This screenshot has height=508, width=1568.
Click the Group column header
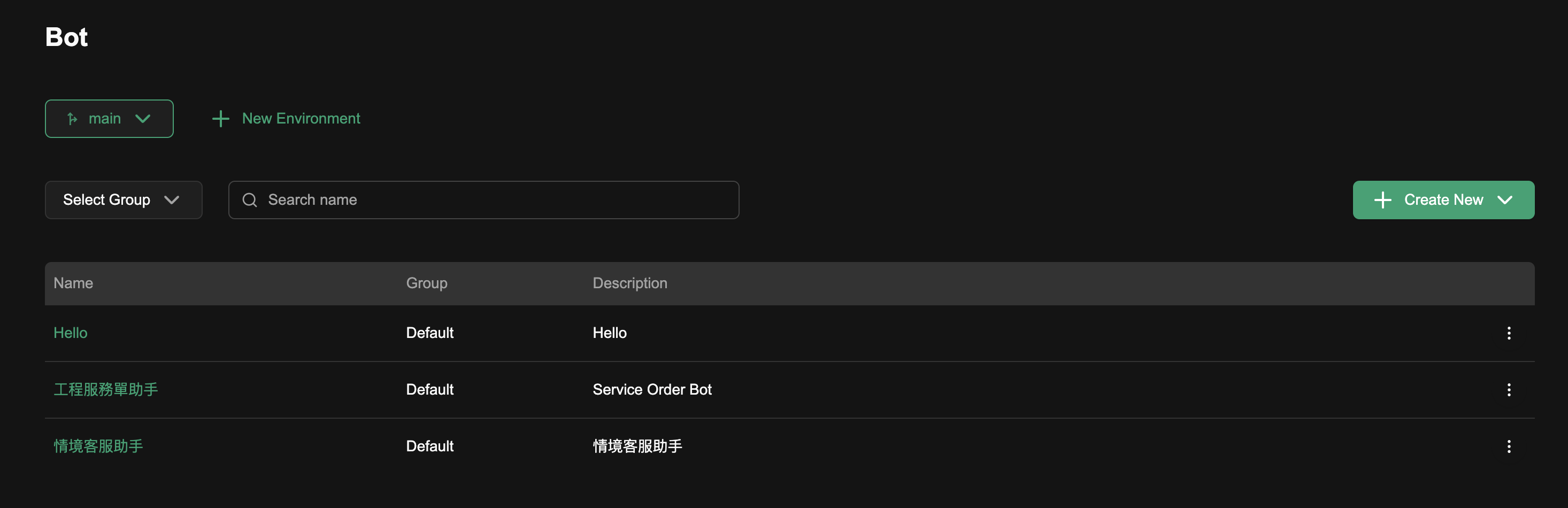[426, 283]
